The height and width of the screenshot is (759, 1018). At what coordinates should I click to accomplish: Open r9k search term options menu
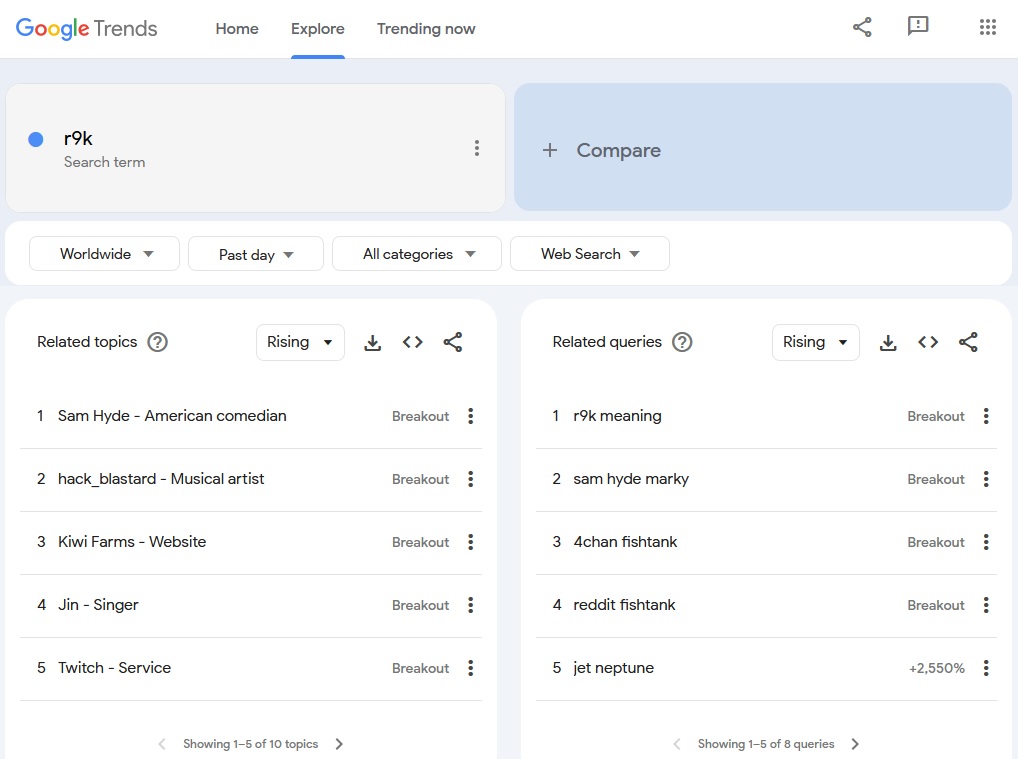[477, 148]
